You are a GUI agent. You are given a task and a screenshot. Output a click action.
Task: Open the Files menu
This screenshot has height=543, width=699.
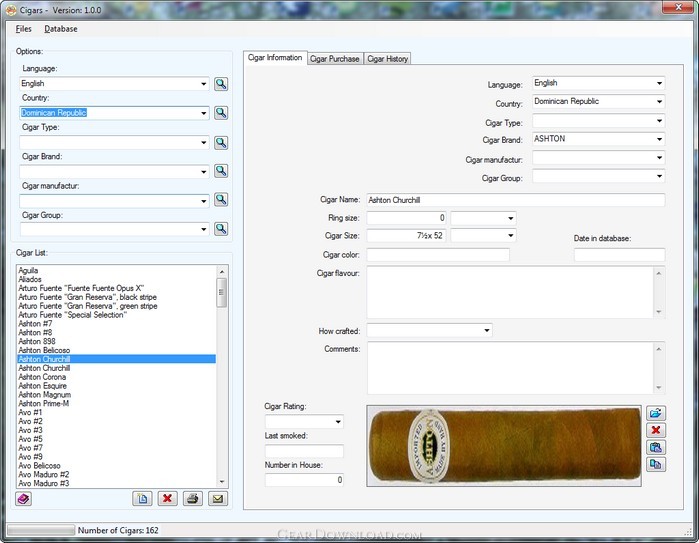[x=24, y=29]
